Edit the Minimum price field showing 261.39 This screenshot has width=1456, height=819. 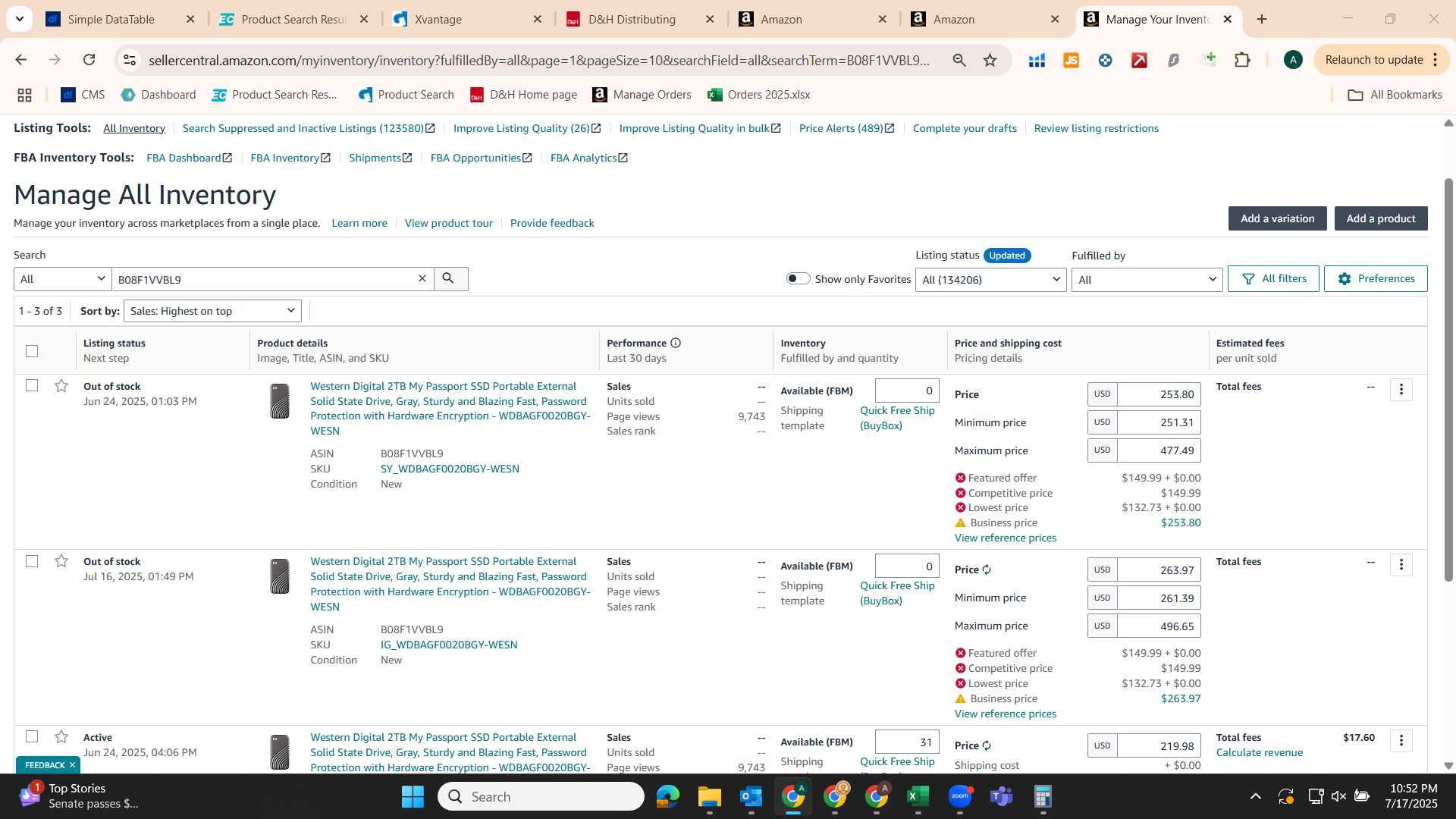(1159, 598)
